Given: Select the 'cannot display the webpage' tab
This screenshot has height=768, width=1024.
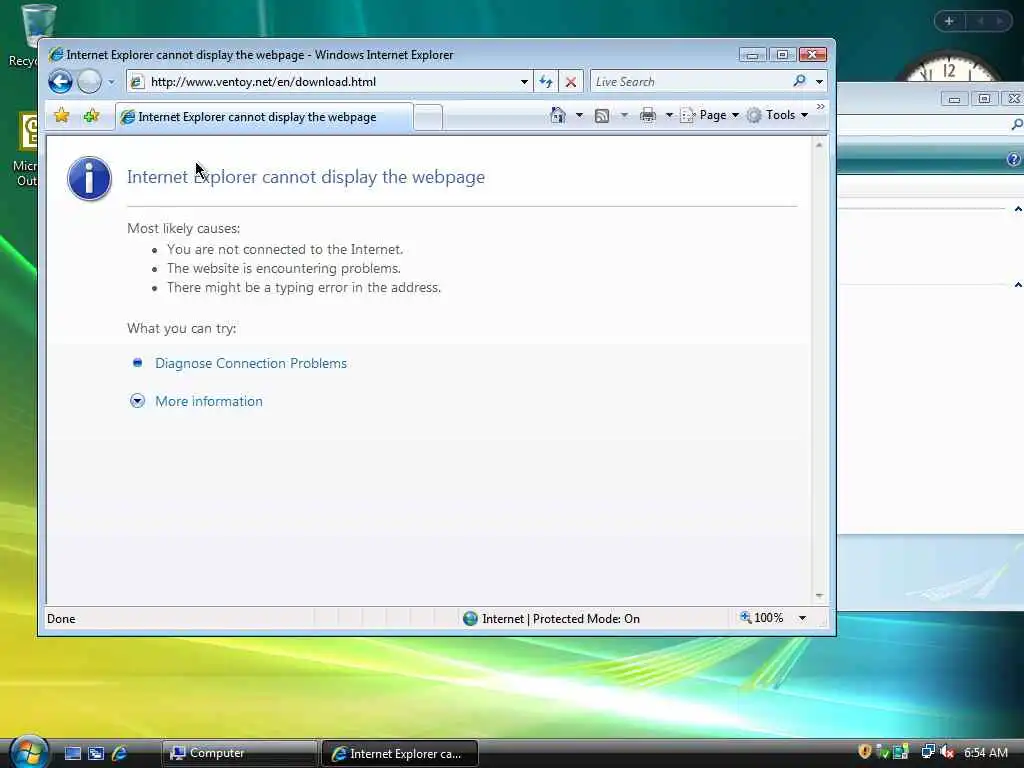Looking at the screenshot, I should point(264,117).
